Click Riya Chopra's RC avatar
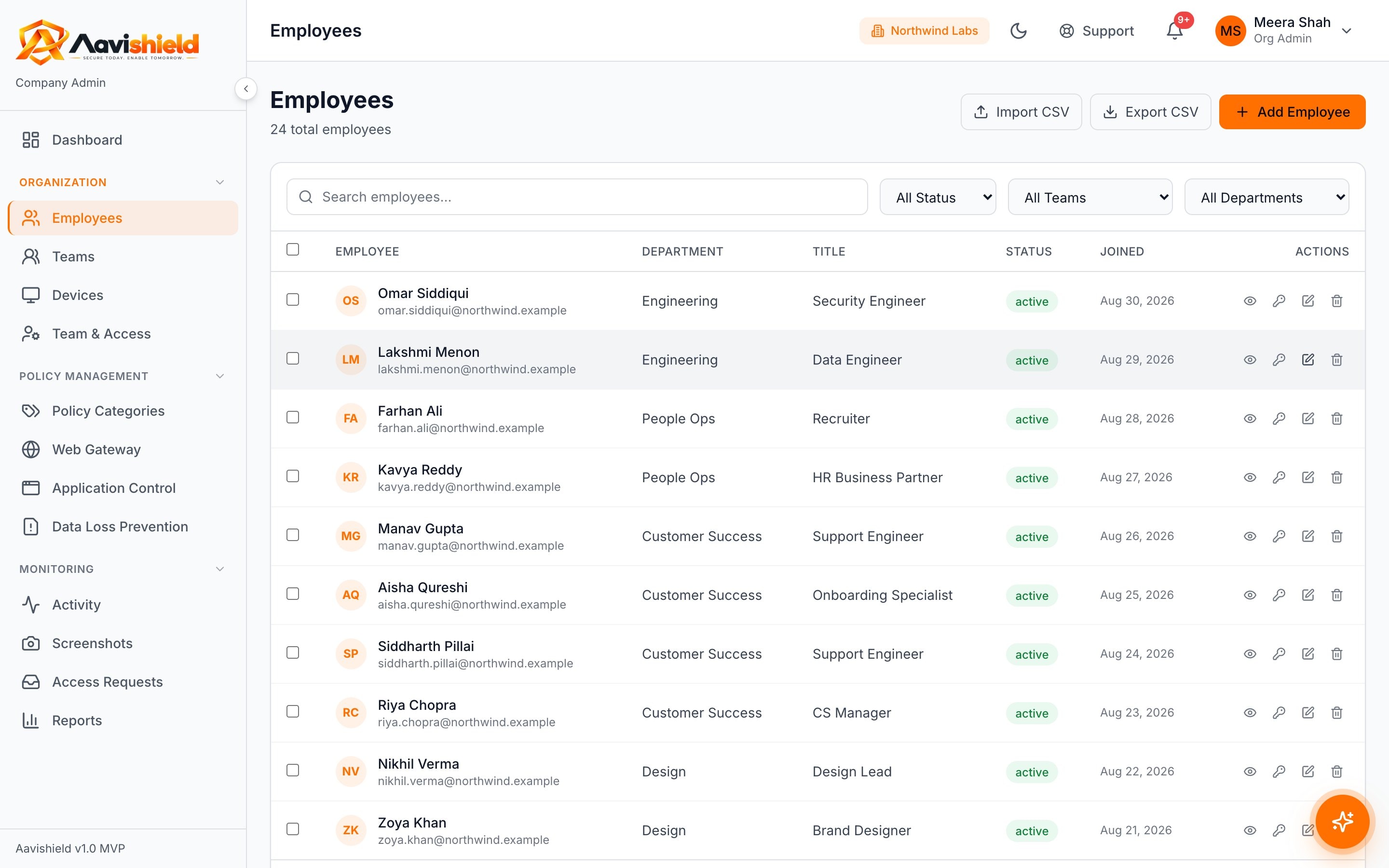 pyautogui.click(x=351, y=713)
